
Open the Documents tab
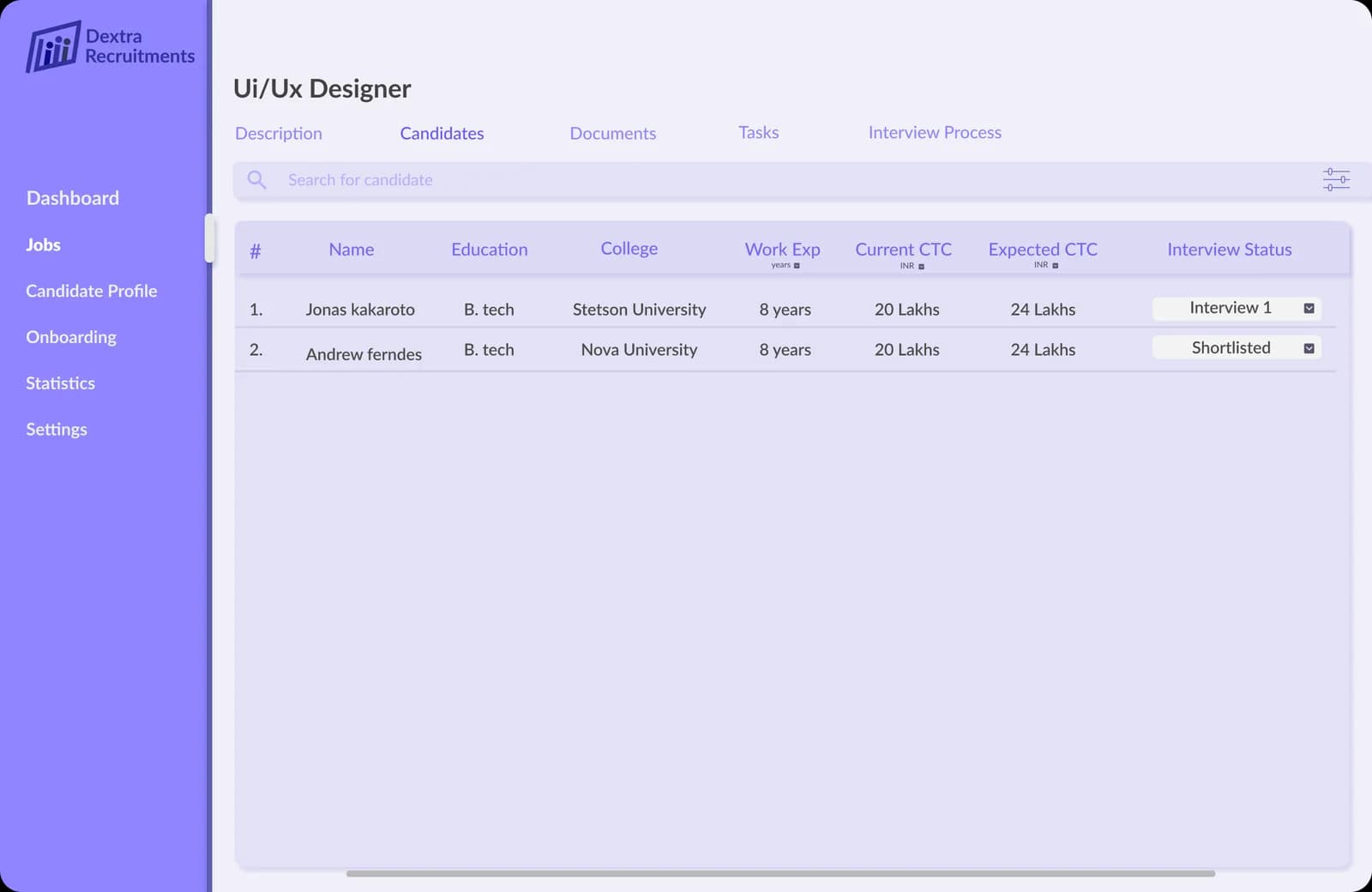pyautogui.click(x=613, y=134)
